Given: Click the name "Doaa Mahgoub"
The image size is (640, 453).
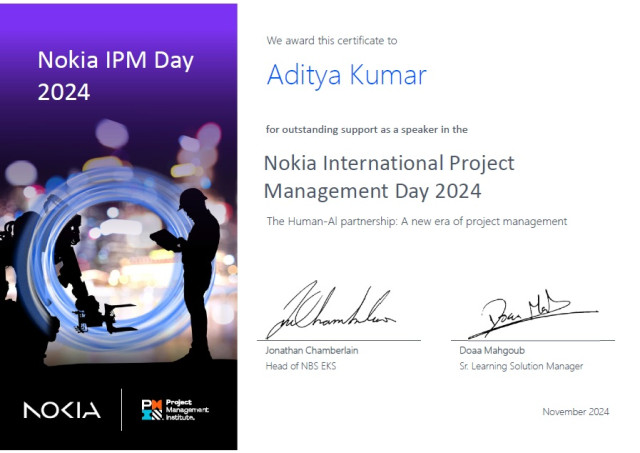Looking at the screenshot, I should [492, 350].
